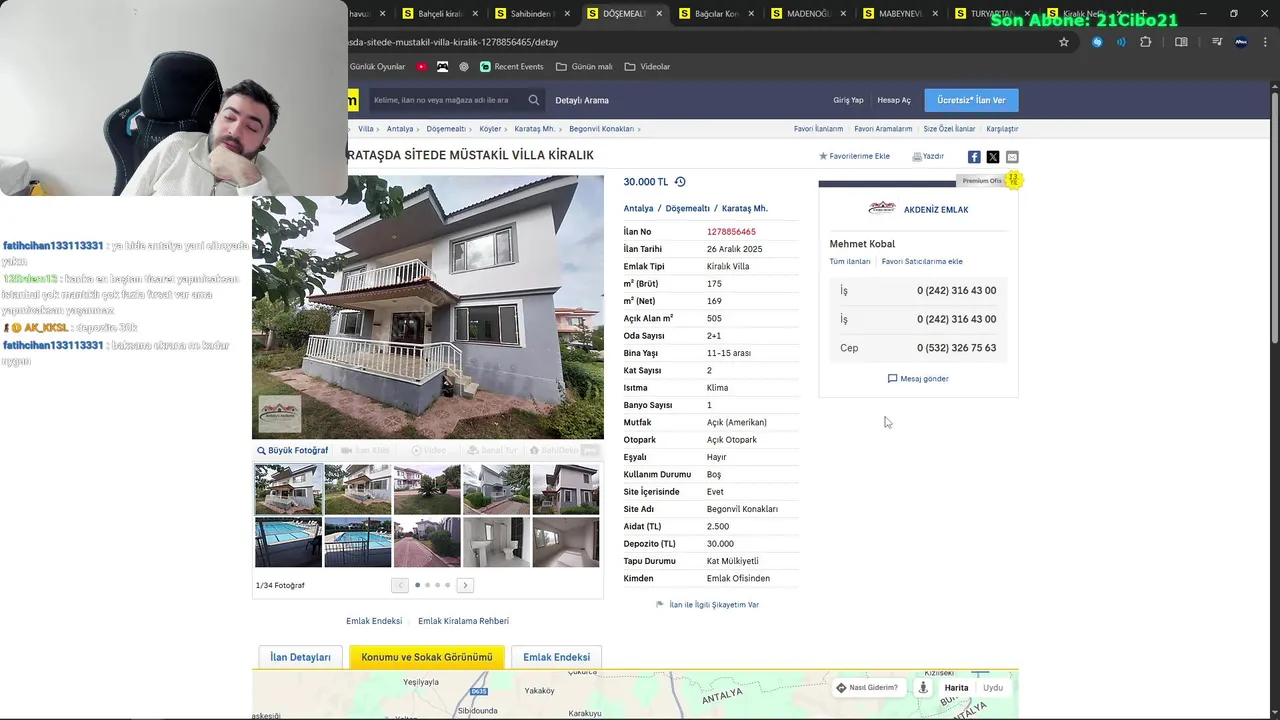The image size is (1280, 720).
Task: Expand Begonvil Konakları breadcrumb chevron
Action: 639,129
